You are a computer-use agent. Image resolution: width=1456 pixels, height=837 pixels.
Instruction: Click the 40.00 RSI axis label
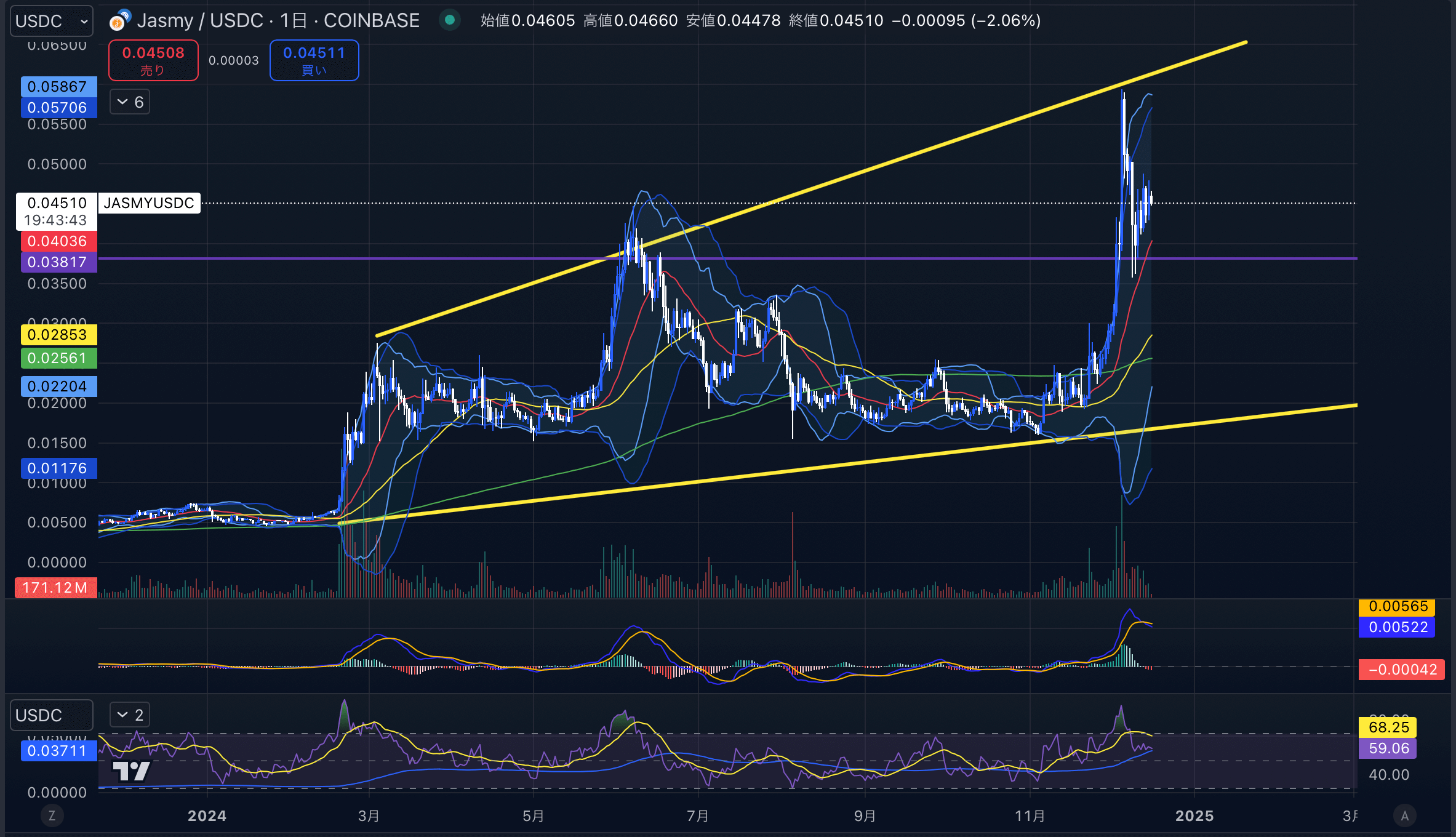[1389, 775]
